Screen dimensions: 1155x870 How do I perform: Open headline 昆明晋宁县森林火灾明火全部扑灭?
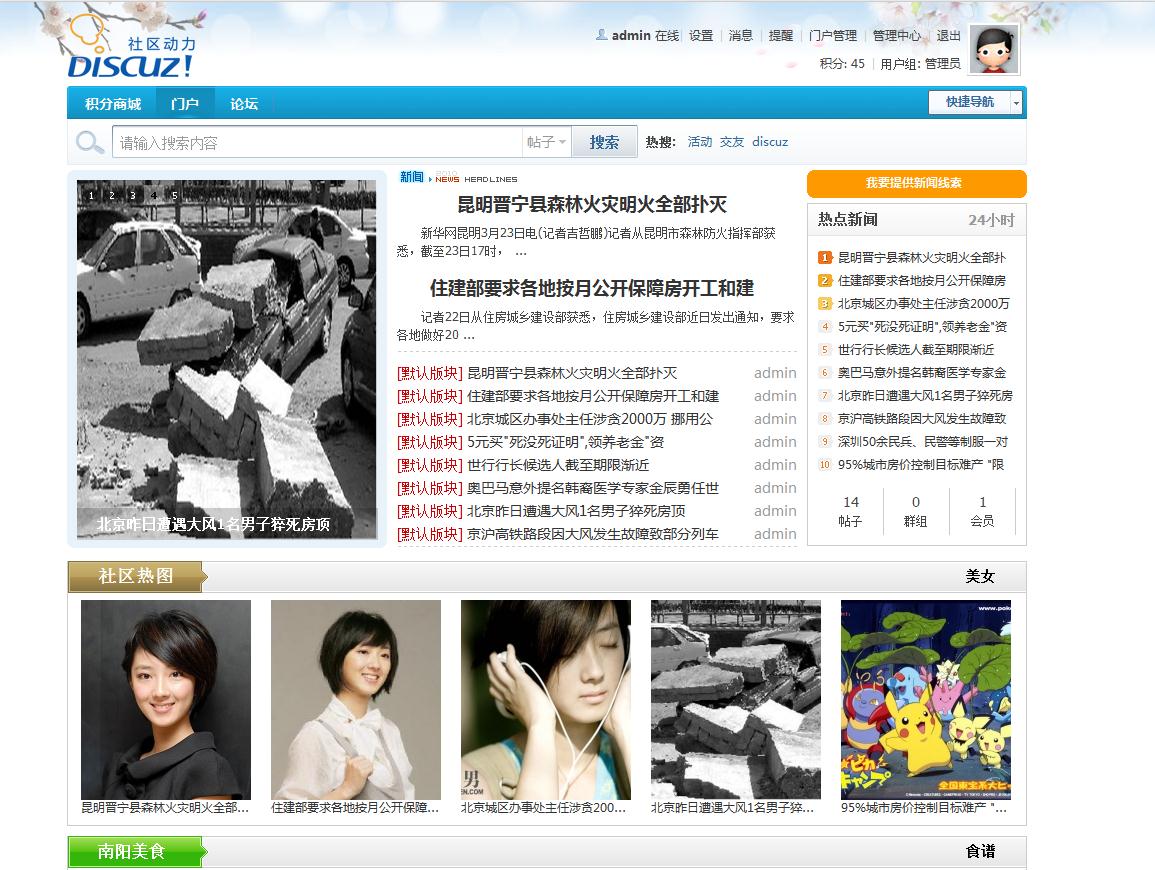(x=592, y=205)
